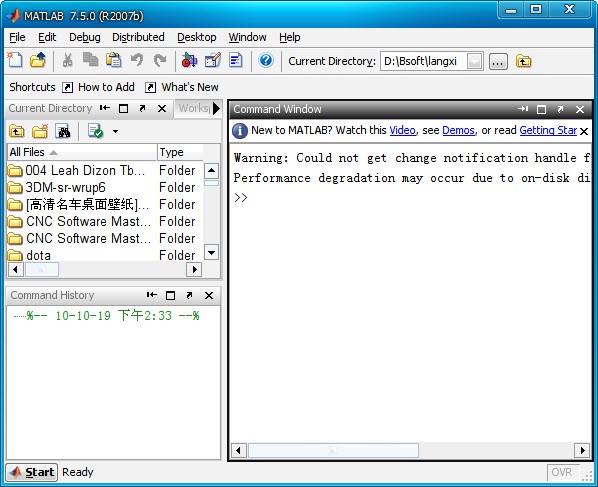The width and height of the screenshot is (598, 487).
Task: Launch Simulink from the toolbar icon
Action: pos(189,60)
